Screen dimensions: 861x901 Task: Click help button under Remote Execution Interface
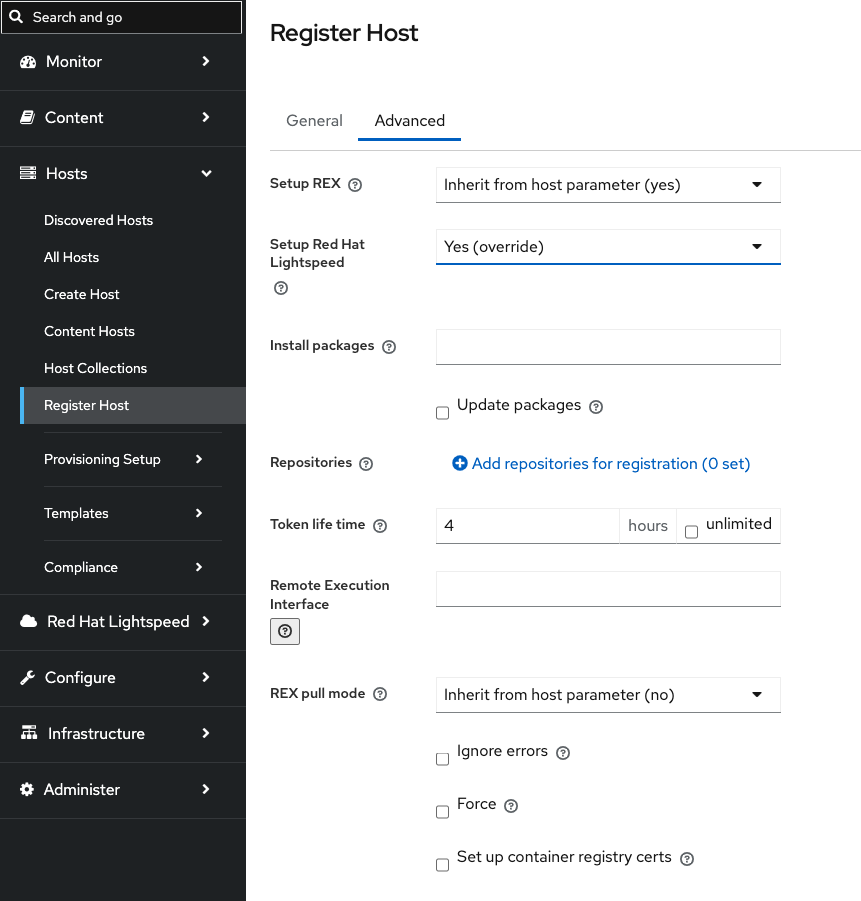[285, 631]
